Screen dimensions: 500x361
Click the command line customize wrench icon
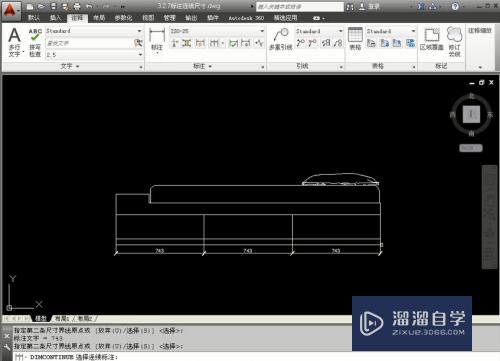[x=7, y=347]
